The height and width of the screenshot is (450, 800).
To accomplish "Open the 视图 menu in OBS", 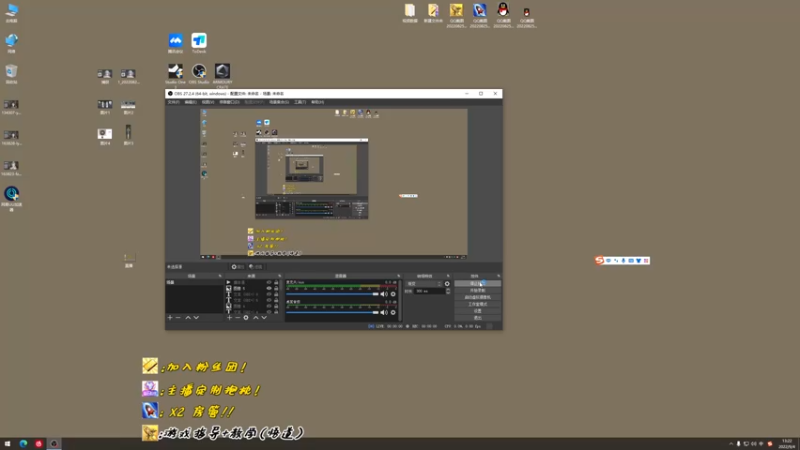I will coord(208,102).
